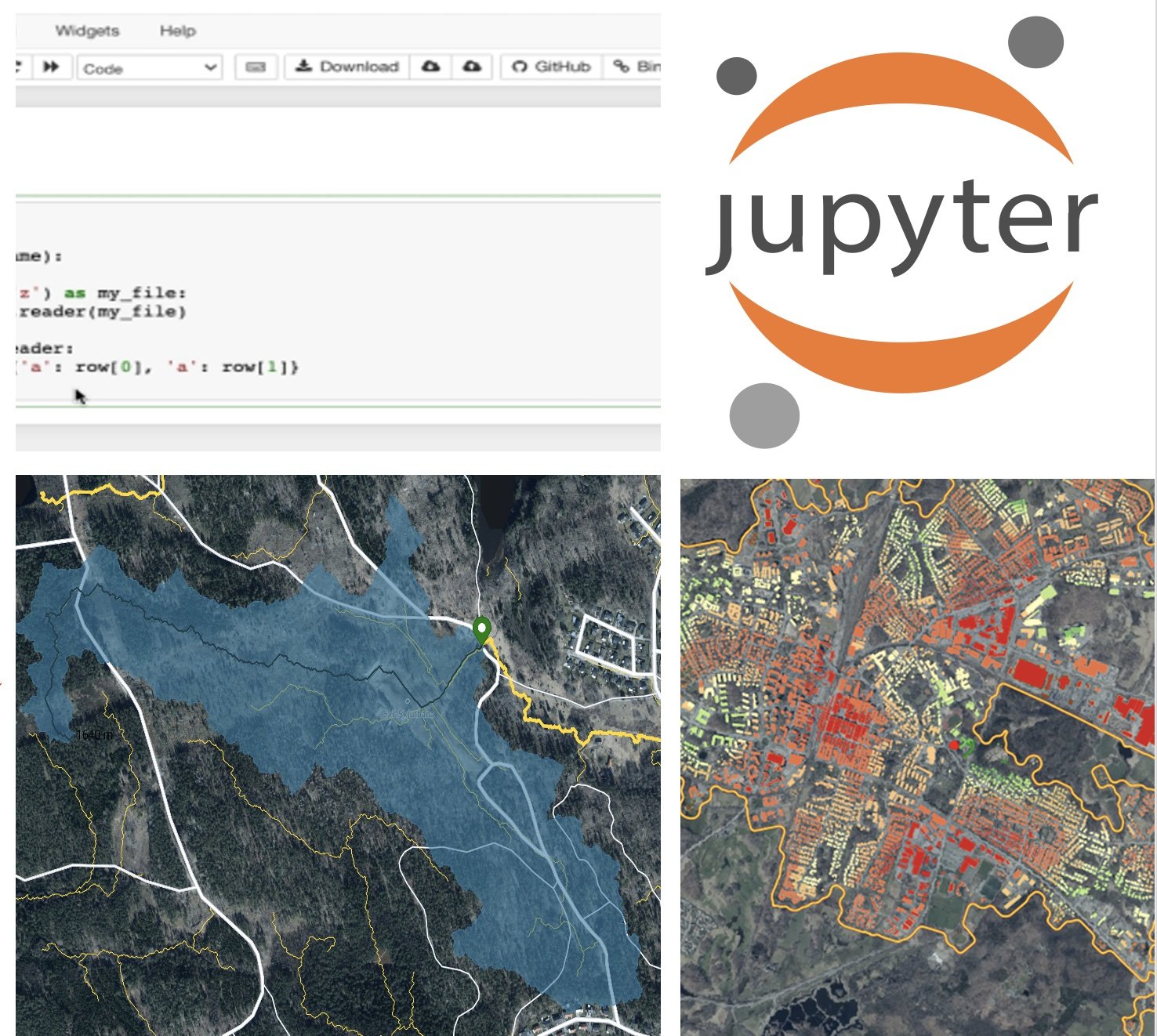Viewport: 1157px width, 1036px height.
Task: Click the first cloud icon after Download
Action: coord(430,67)
